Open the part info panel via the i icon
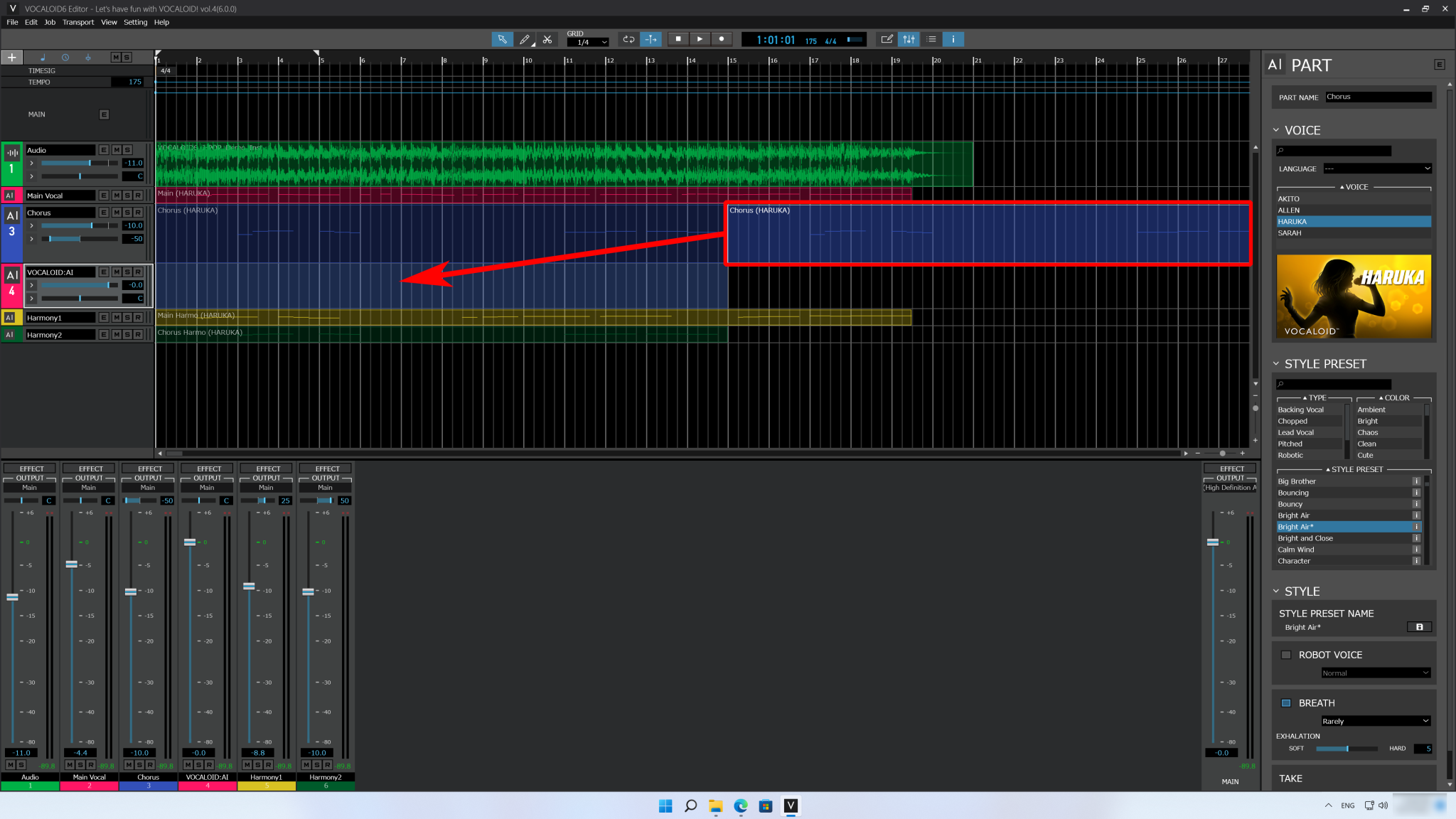Screen dimensions: 1456x819 pyautogui.click(x=952, y=39)
